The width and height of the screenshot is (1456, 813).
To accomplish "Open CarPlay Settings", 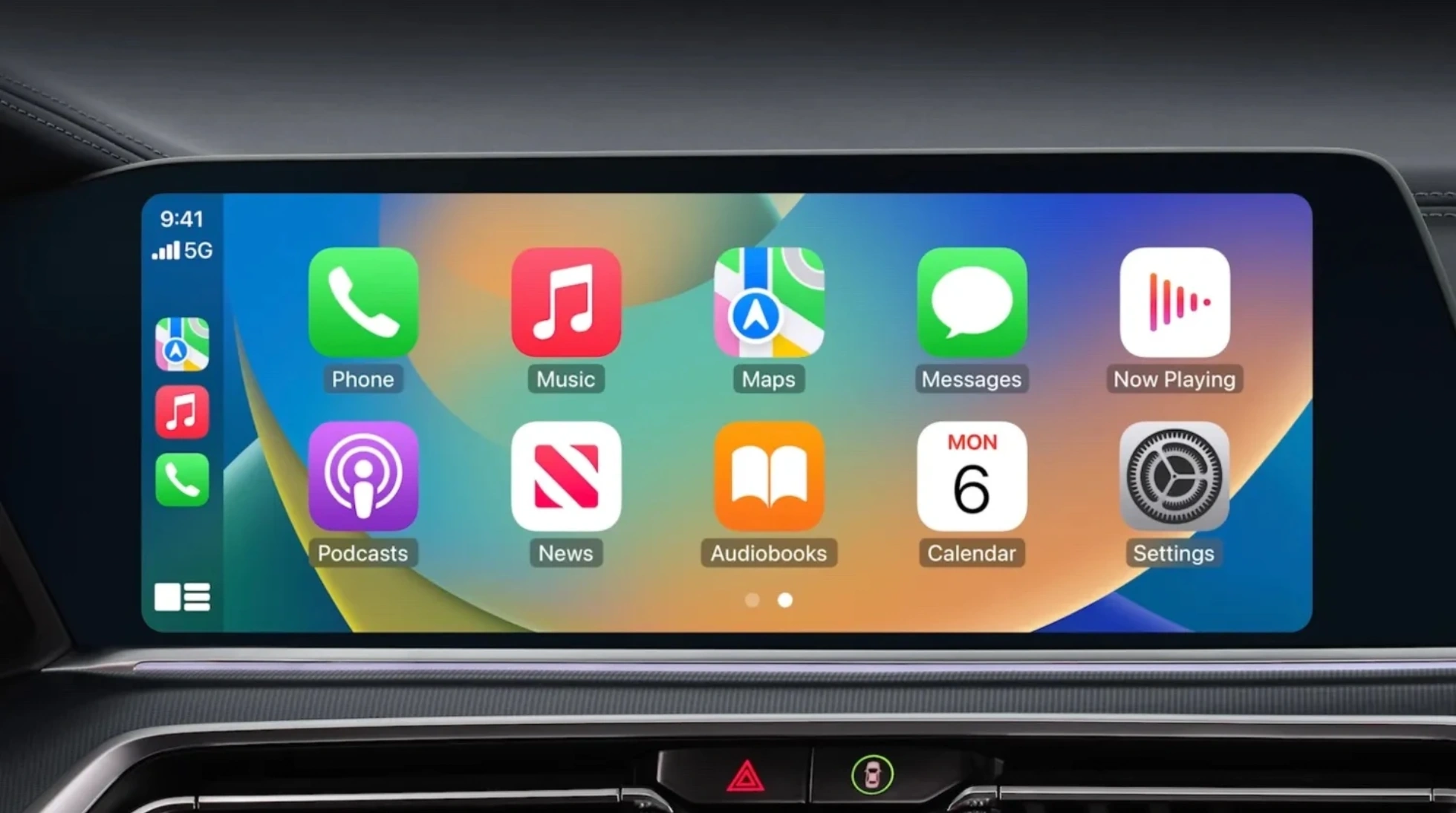I will tap(1172, 493).
